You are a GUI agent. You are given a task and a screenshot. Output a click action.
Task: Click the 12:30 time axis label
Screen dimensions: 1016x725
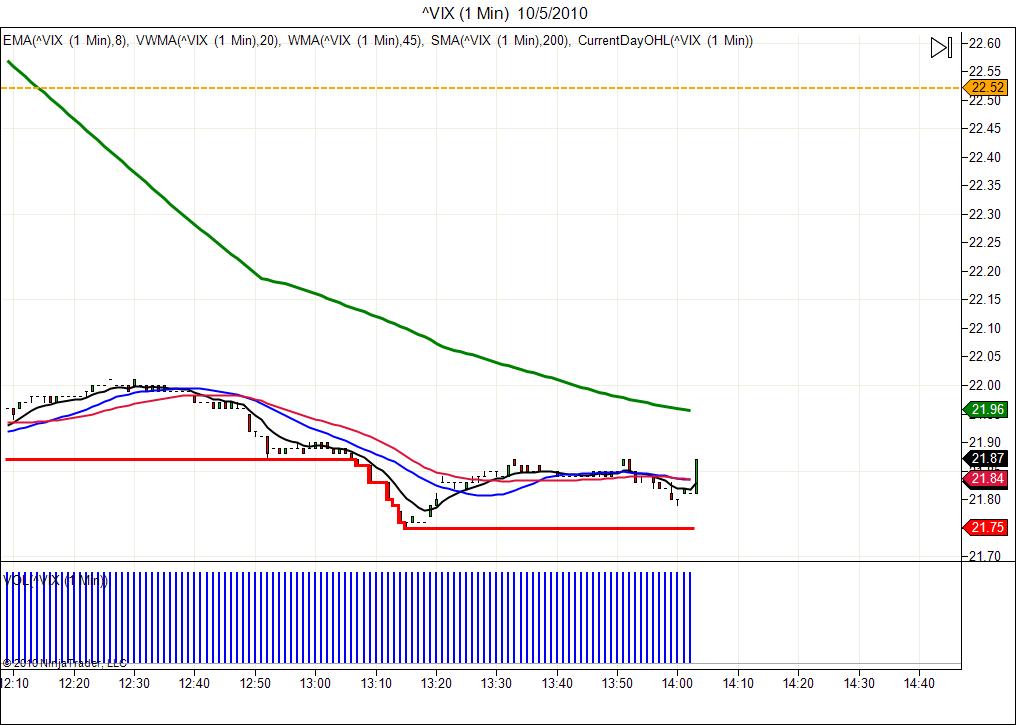pos(134,683)
